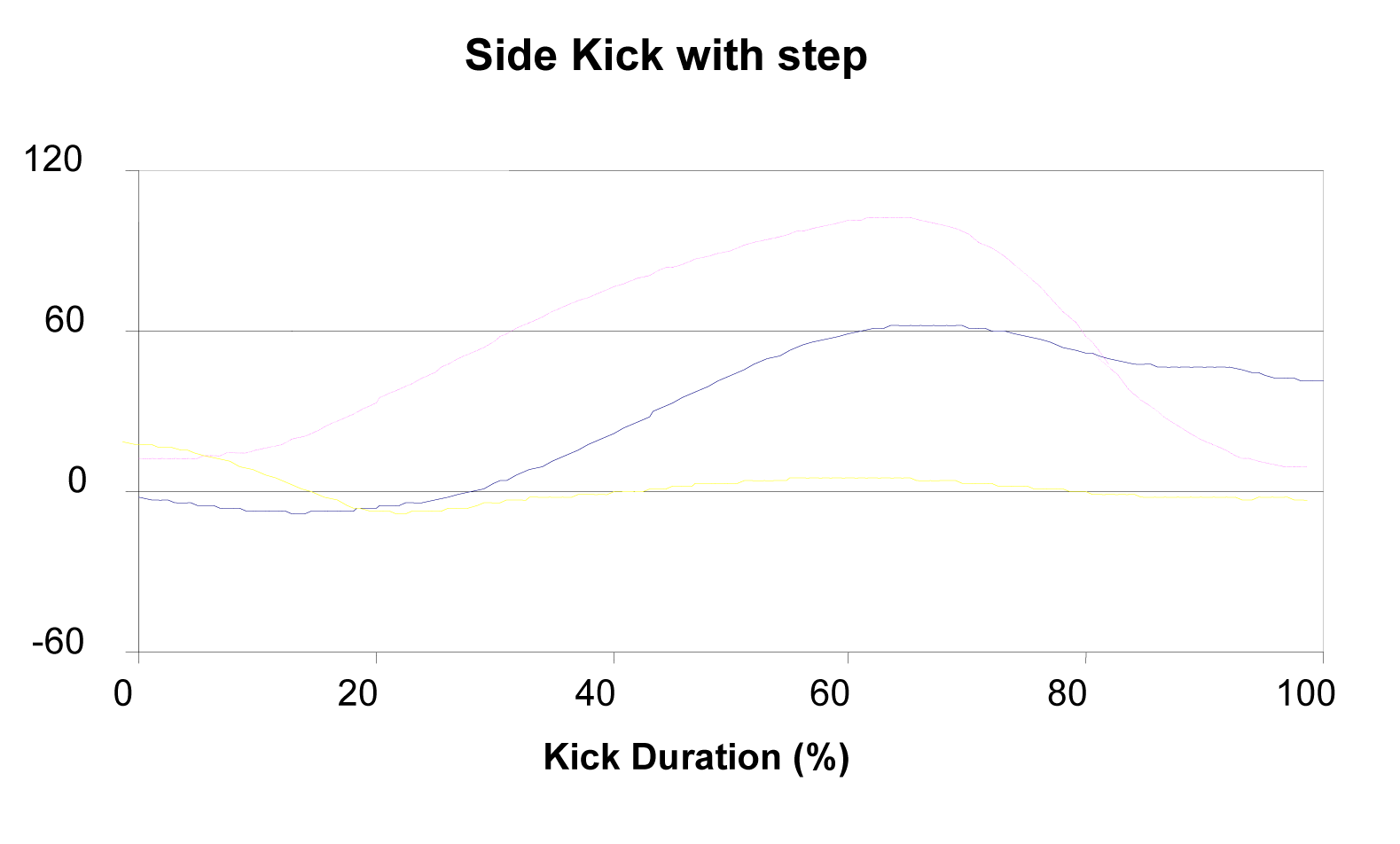Image resolution: width=1400 pixels, height=844 pixels.
Task: Click the 40 label on the horizontal axis
Action: 595,693
